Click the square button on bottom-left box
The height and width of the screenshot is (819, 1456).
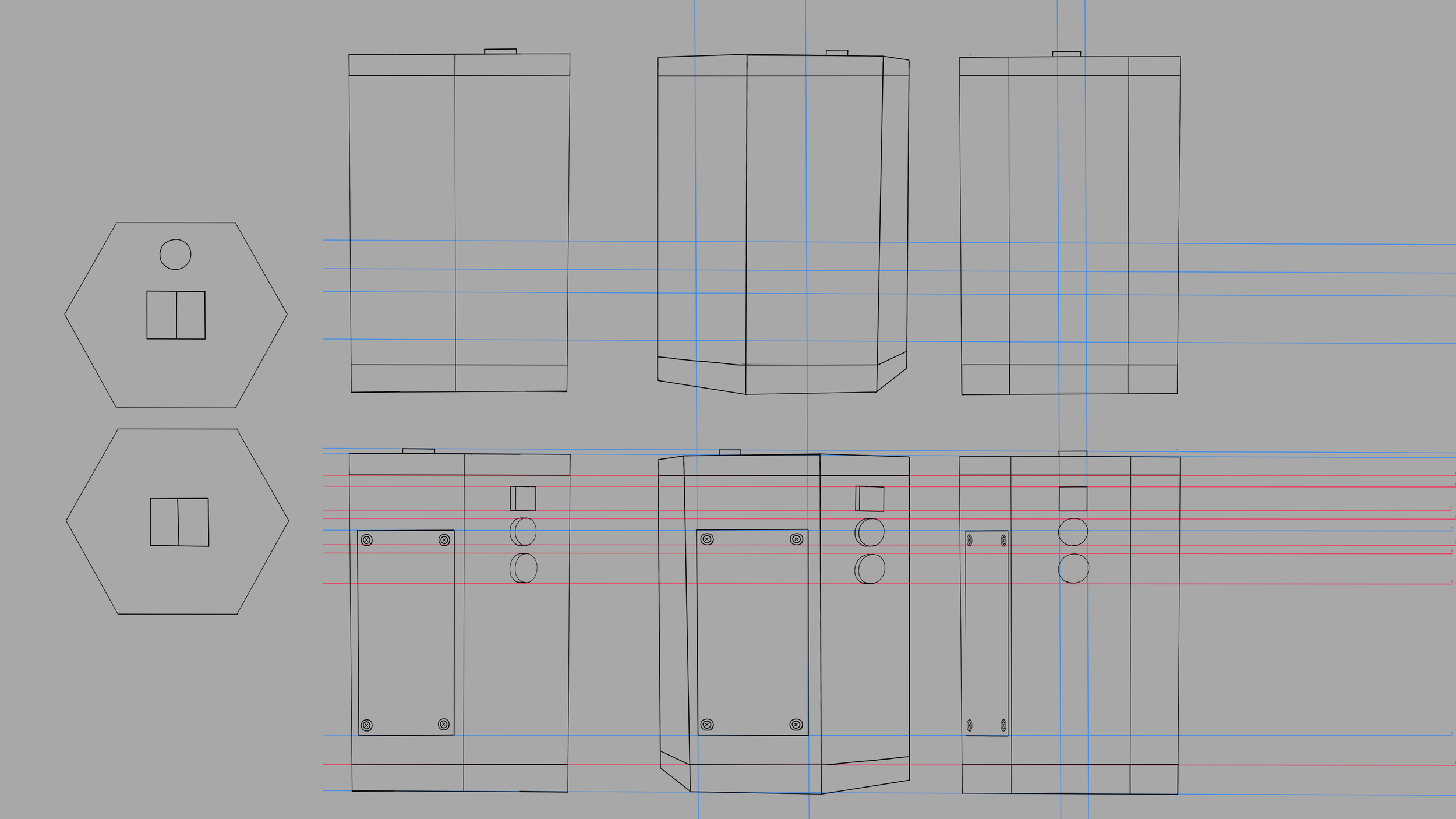(x=524, y=499)
